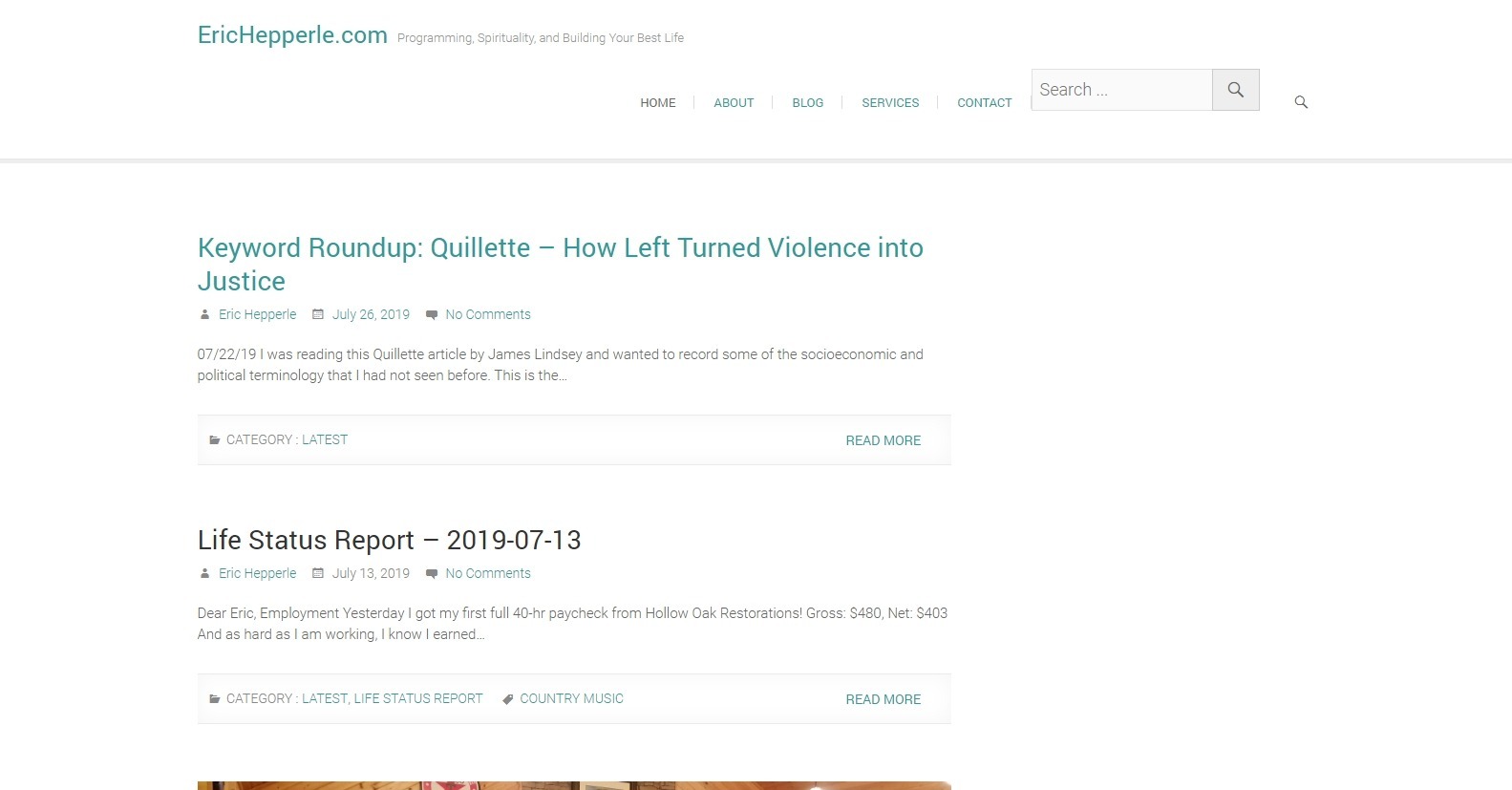Click the author icon beside Life Status Report post

(x=204, y=573)
